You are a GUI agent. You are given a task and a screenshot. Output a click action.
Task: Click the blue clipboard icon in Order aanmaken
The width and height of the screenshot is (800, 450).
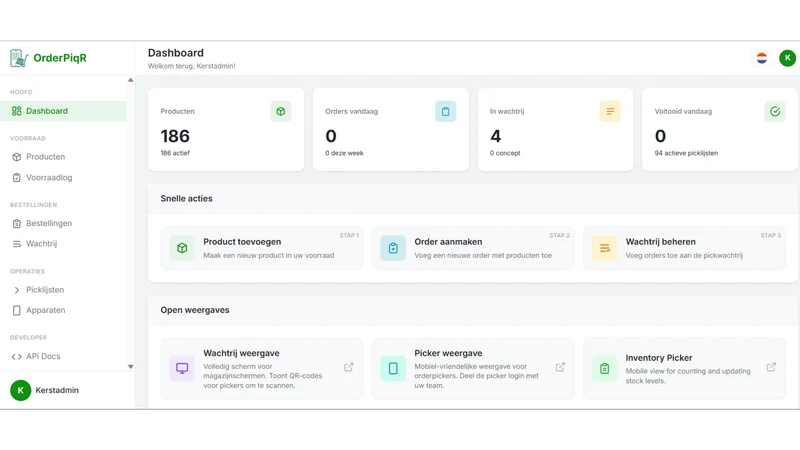[393, 248]
